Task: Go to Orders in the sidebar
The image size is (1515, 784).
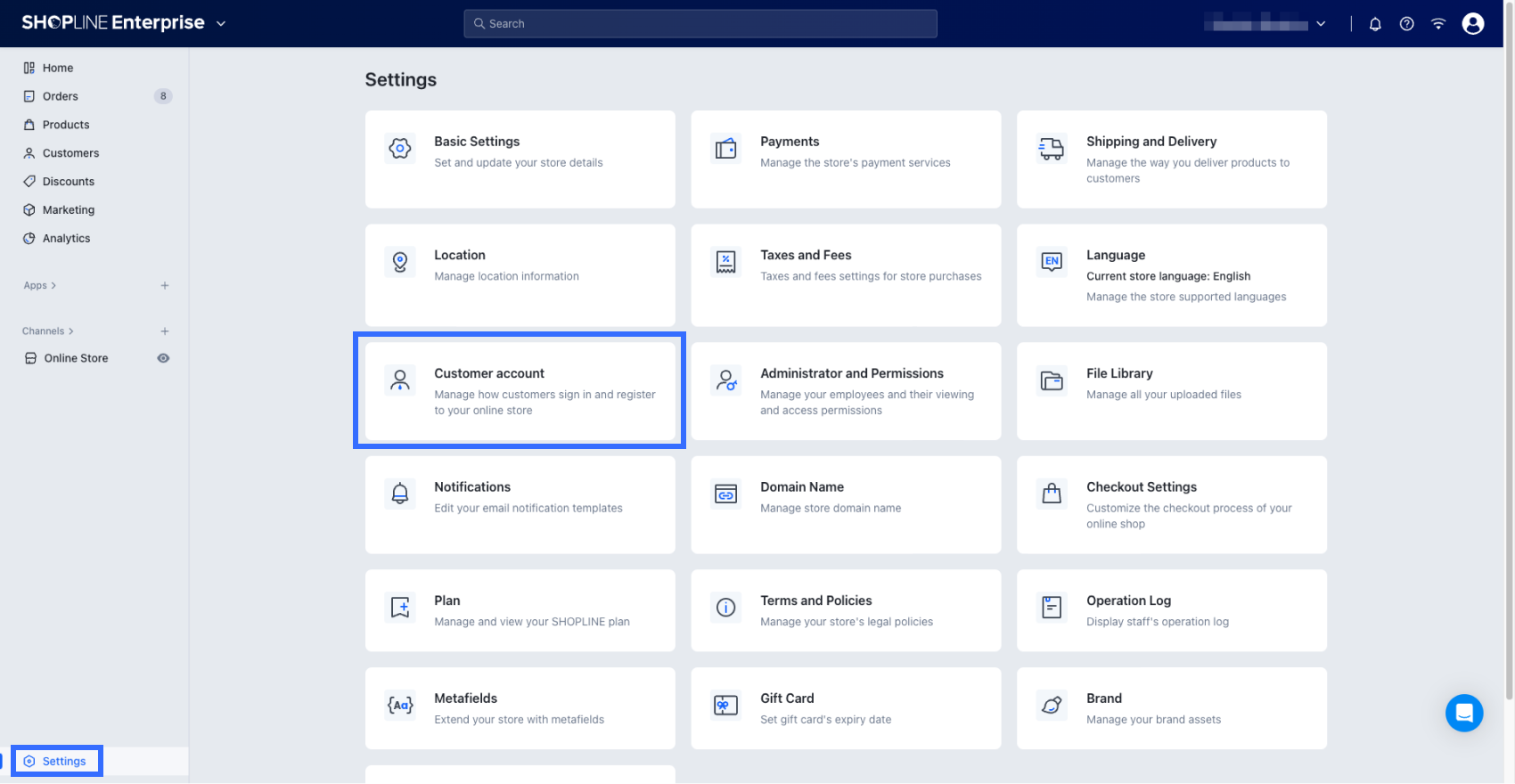Action: coord(61,96)
